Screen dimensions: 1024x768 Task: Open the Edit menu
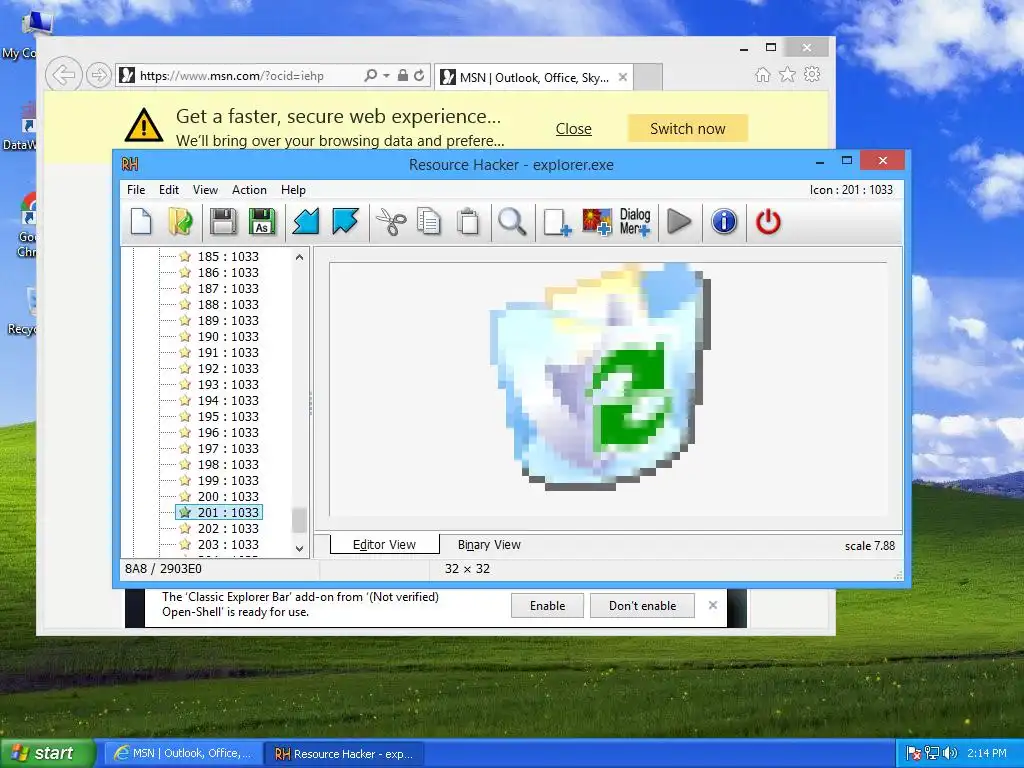(168, 190)
